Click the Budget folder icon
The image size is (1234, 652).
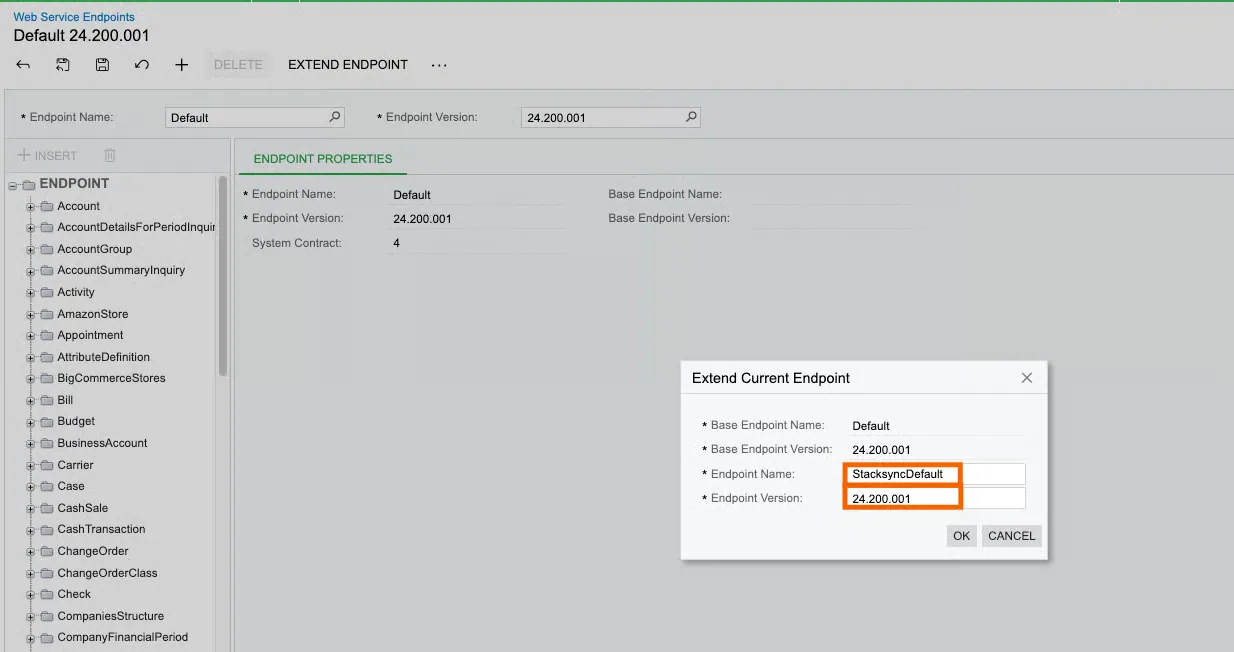coord(46,422)
